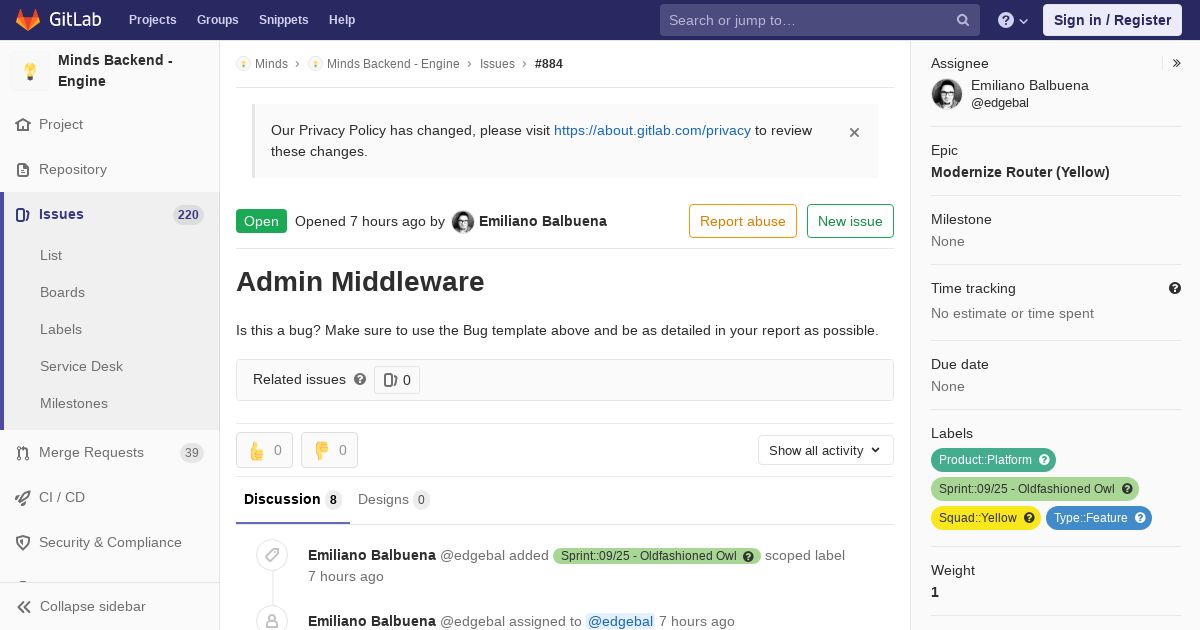Open Milestones in the sidebar

point(74,404)
